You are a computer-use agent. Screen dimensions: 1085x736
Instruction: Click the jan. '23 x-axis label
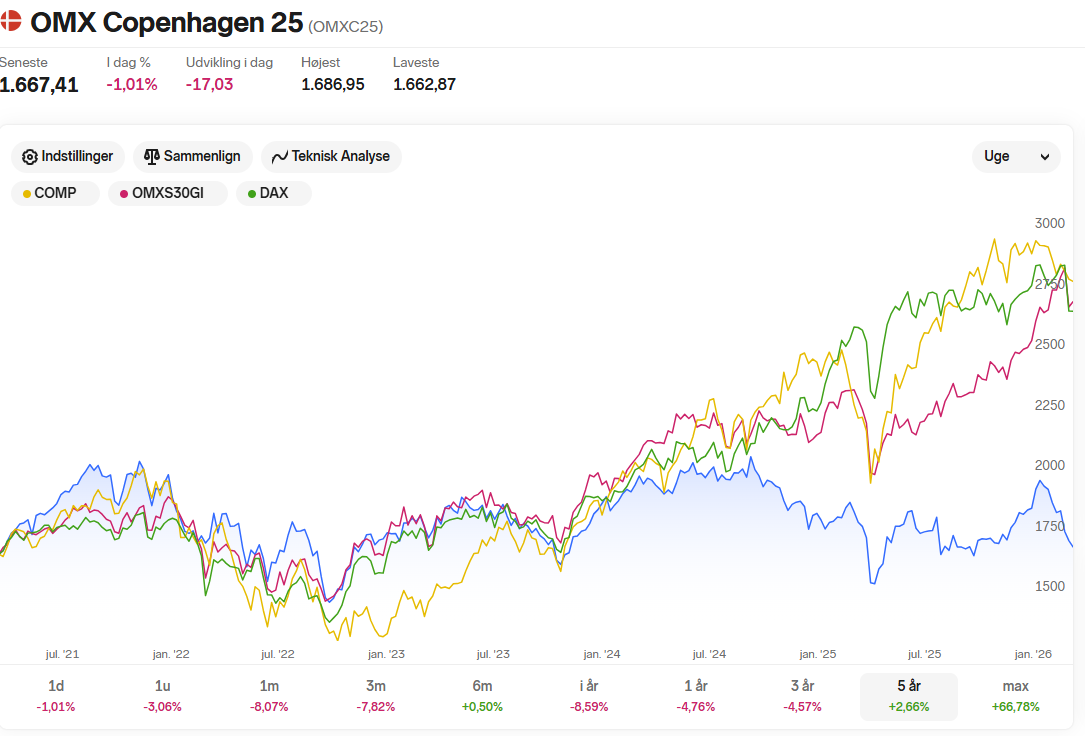pos(386,654)
